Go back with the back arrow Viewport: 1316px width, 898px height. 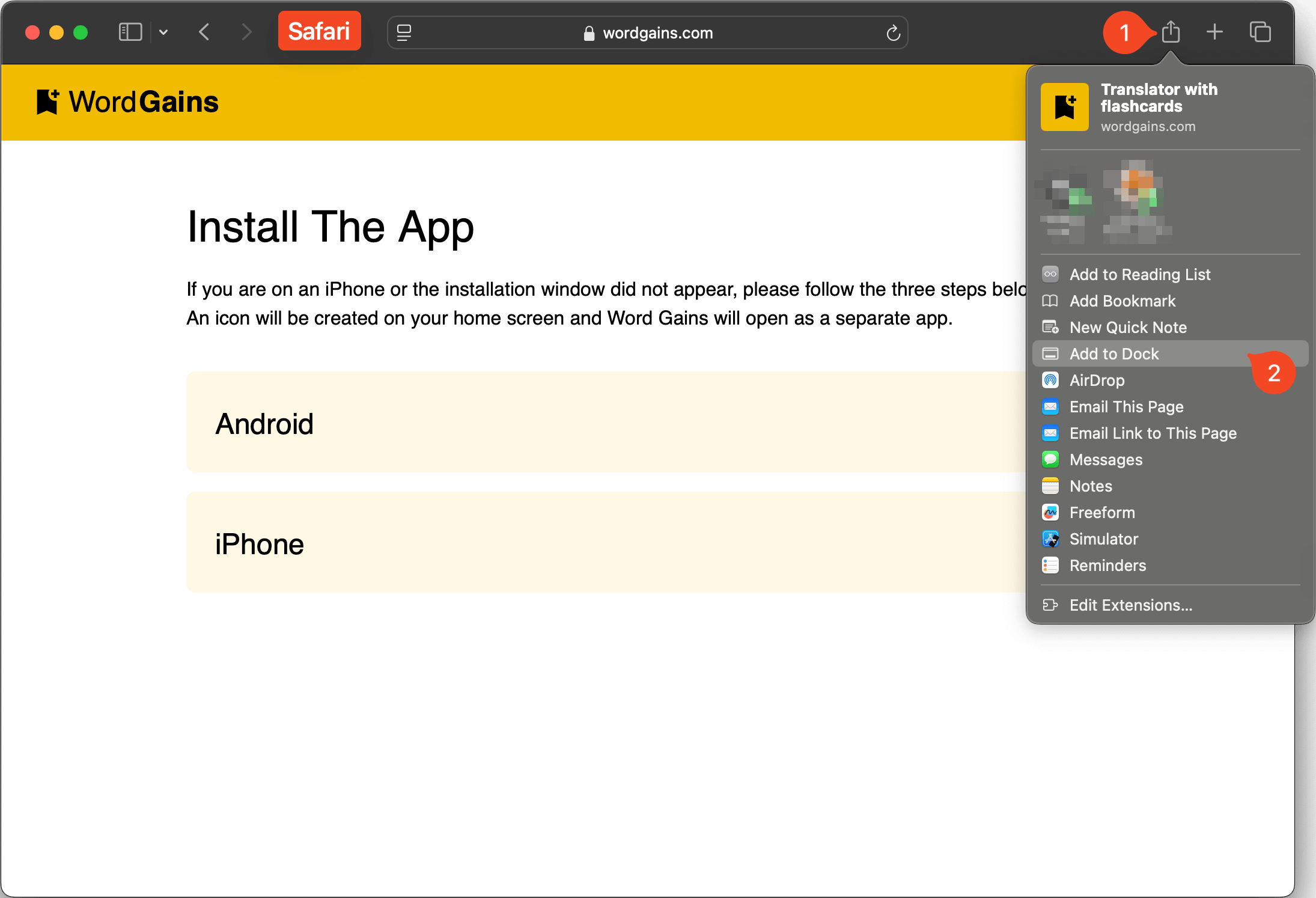pyautogui.click(x=204, y=32)
